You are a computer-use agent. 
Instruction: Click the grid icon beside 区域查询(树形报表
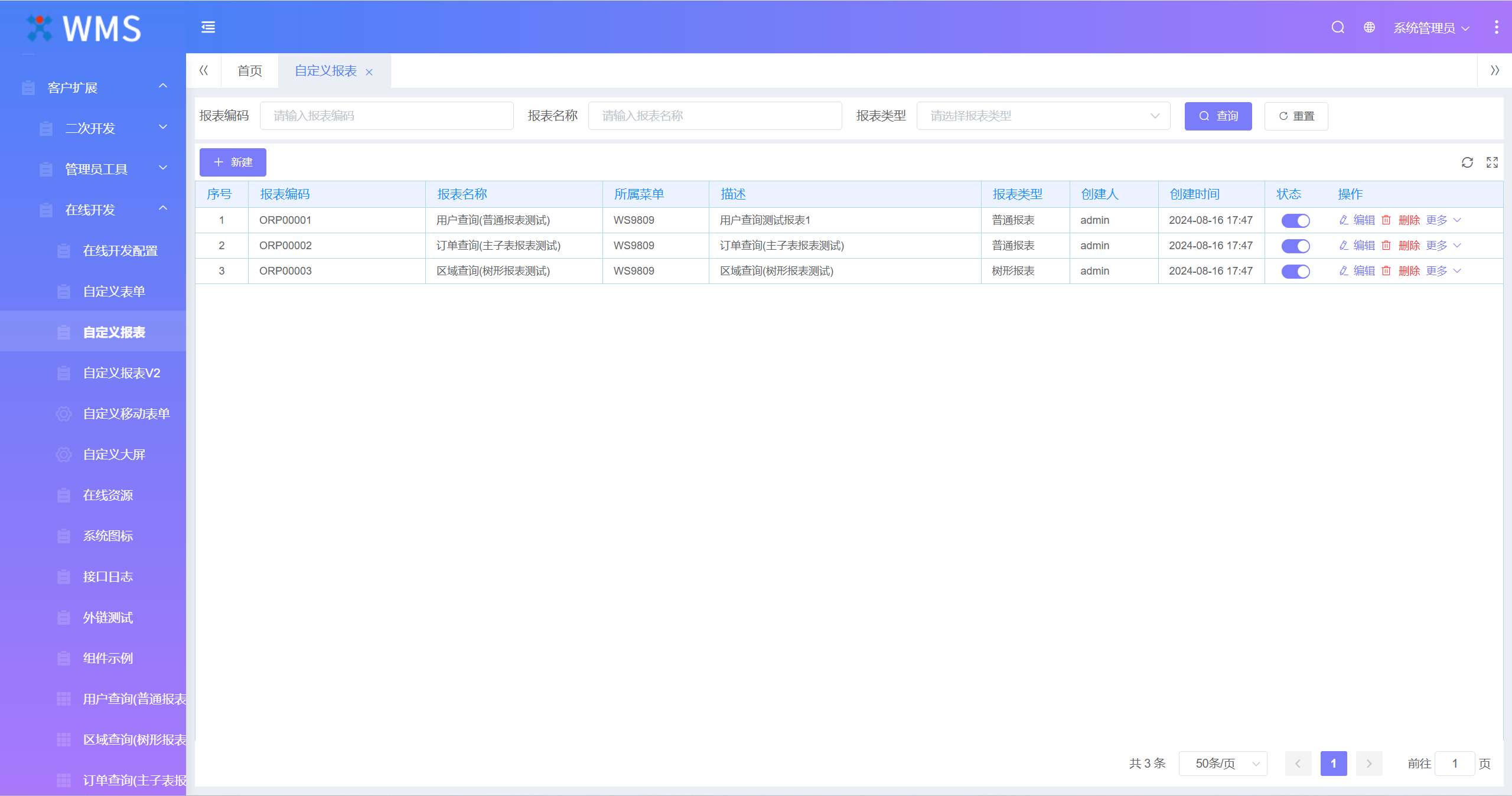64,740
